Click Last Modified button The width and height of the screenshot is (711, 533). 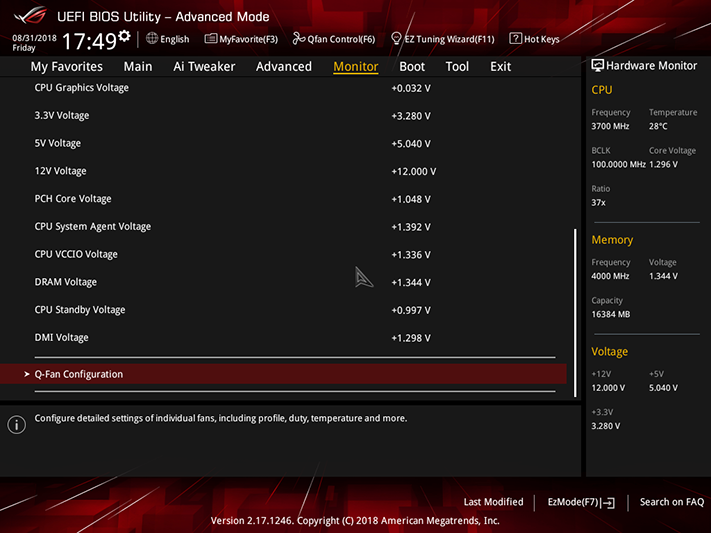click(493, 502)
